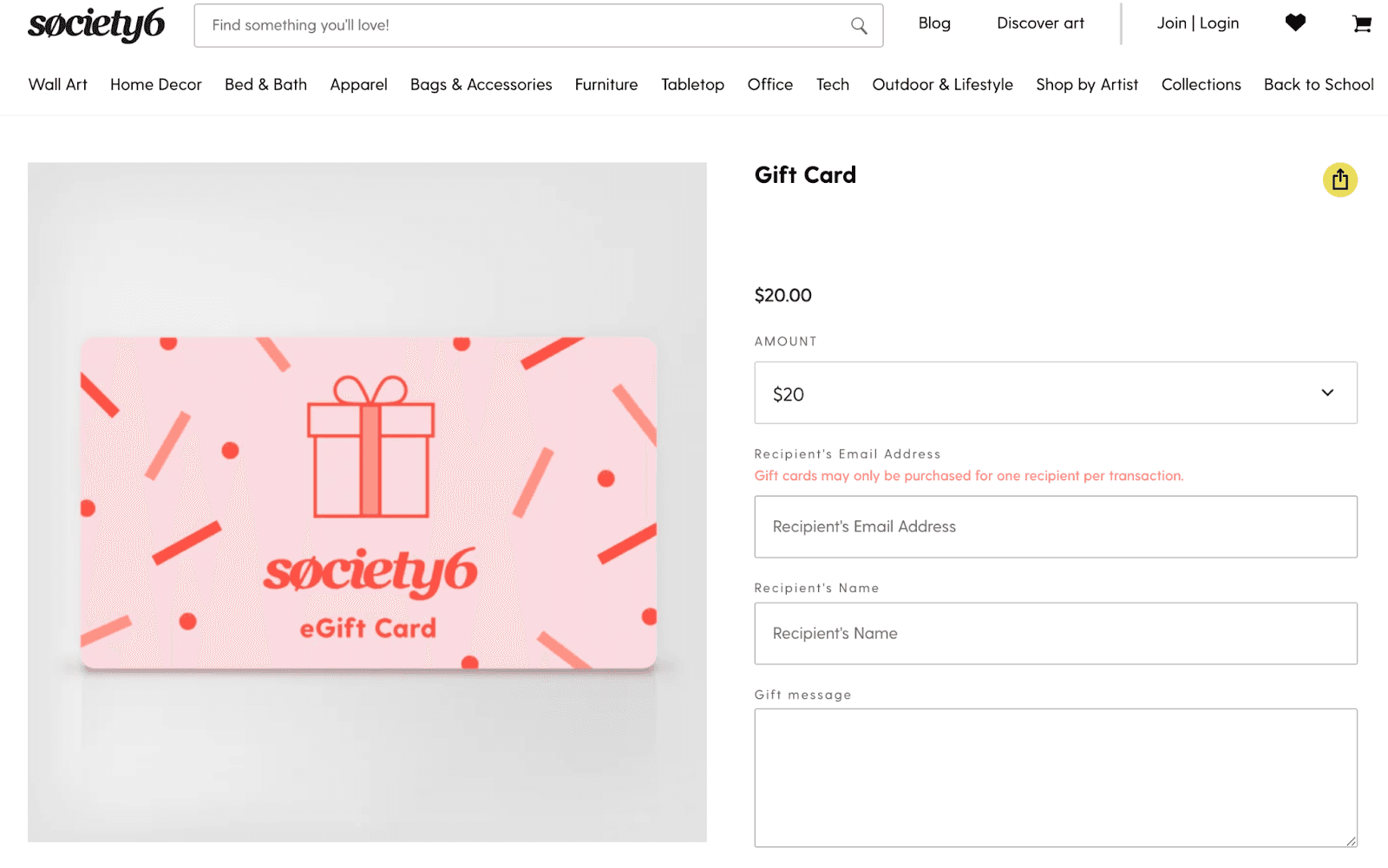The width and height of the screenshot is (1388, 868).
Task: Click Join | Login
Action: [1197, 23]
